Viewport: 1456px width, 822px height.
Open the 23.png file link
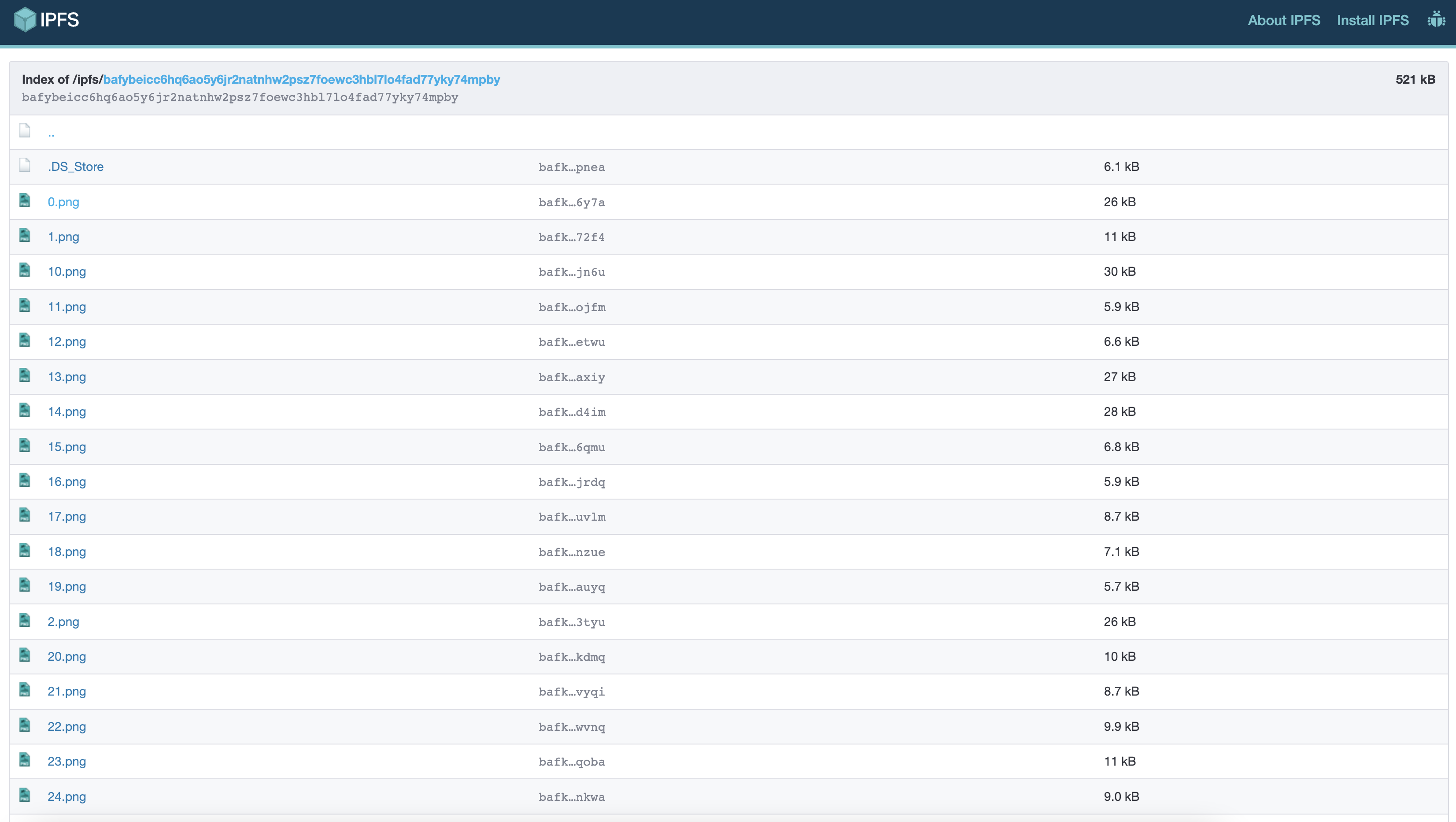pyautogui.click(x=67, y=761)
